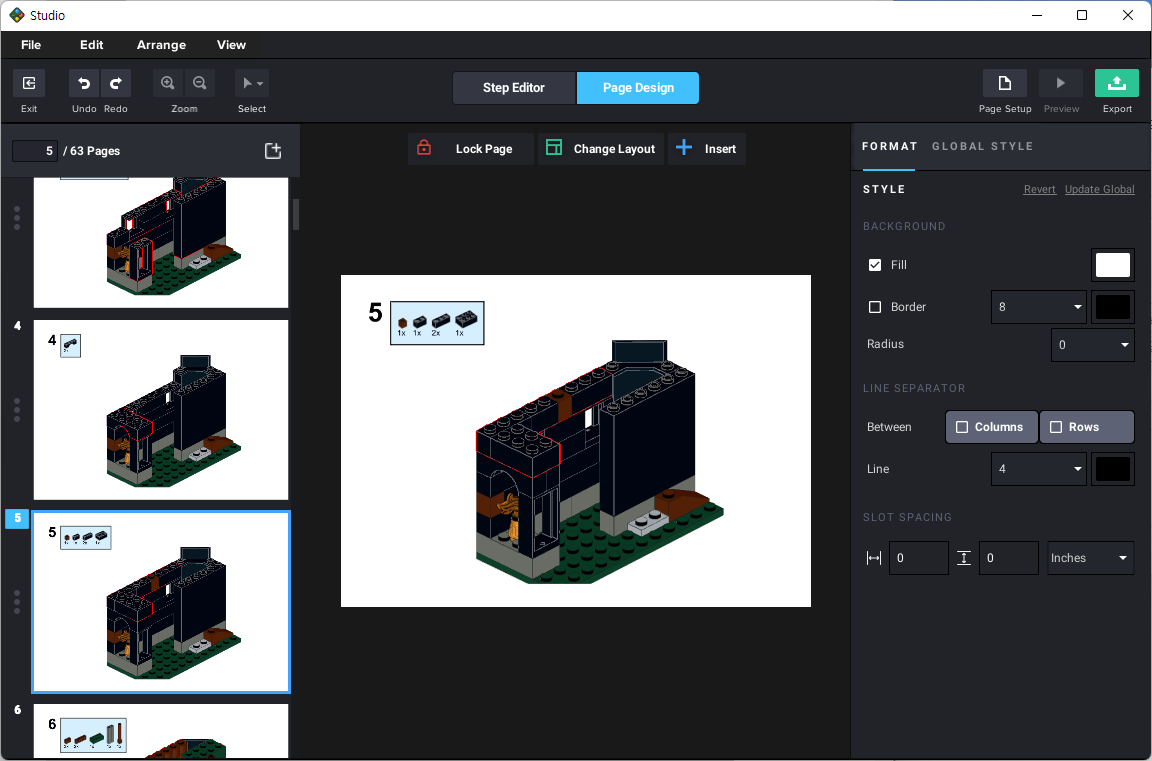The height and width of the screenshot is (761, 1152).
Task: Click the Insert button label
Action: (720, 148)
